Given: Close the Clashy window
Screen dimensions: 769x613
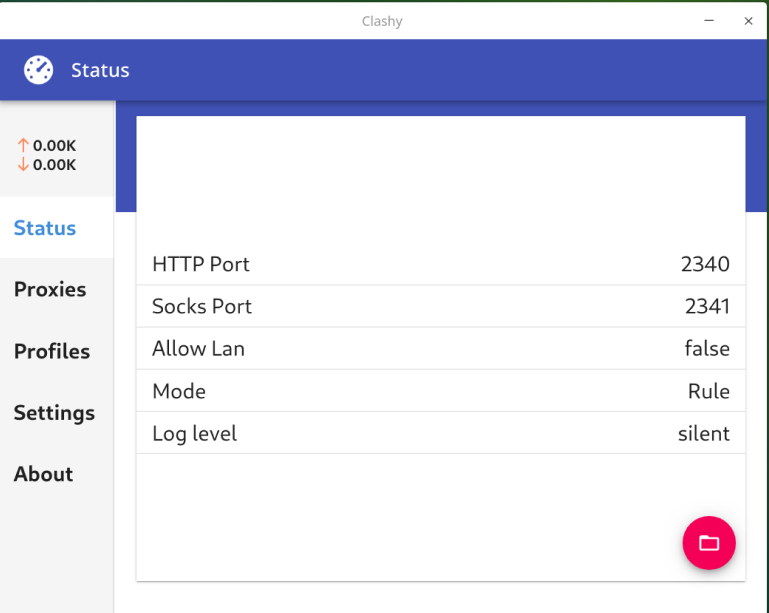Looking at the screenshot, I should tap(748, 20).
